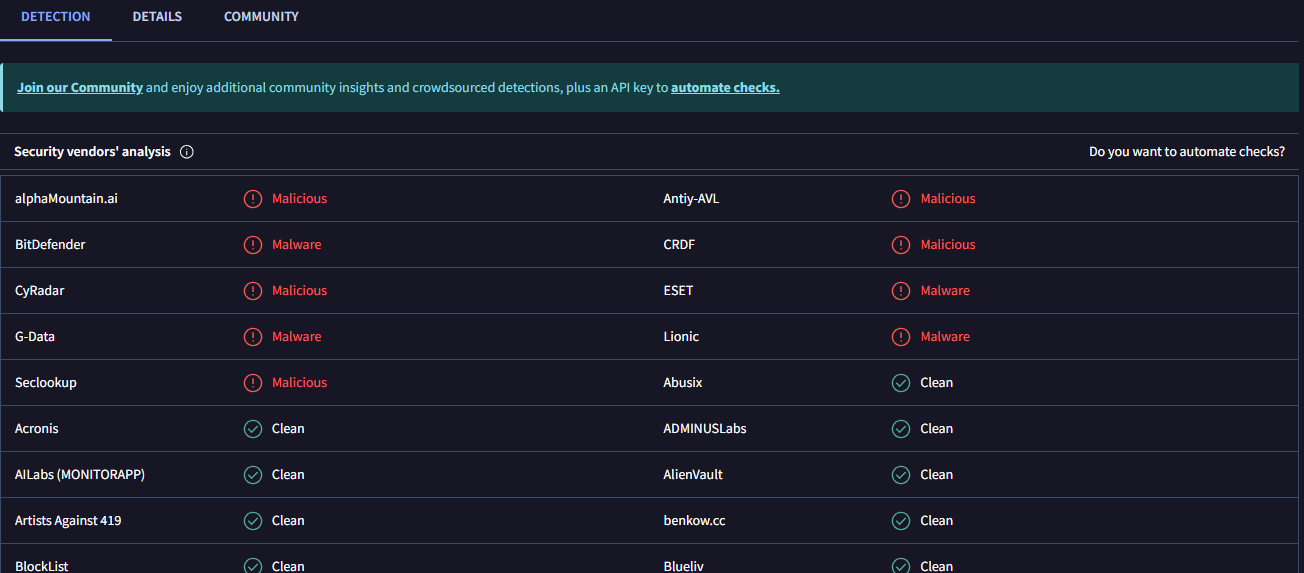
Task: Select the Detection tab
Action: (x=56, y=17)
